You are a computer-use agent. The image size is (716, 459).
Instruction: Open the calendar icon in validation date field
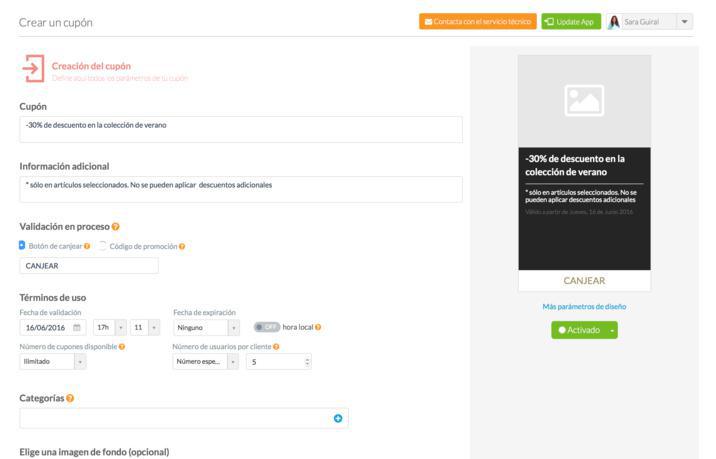pos(78,327)
